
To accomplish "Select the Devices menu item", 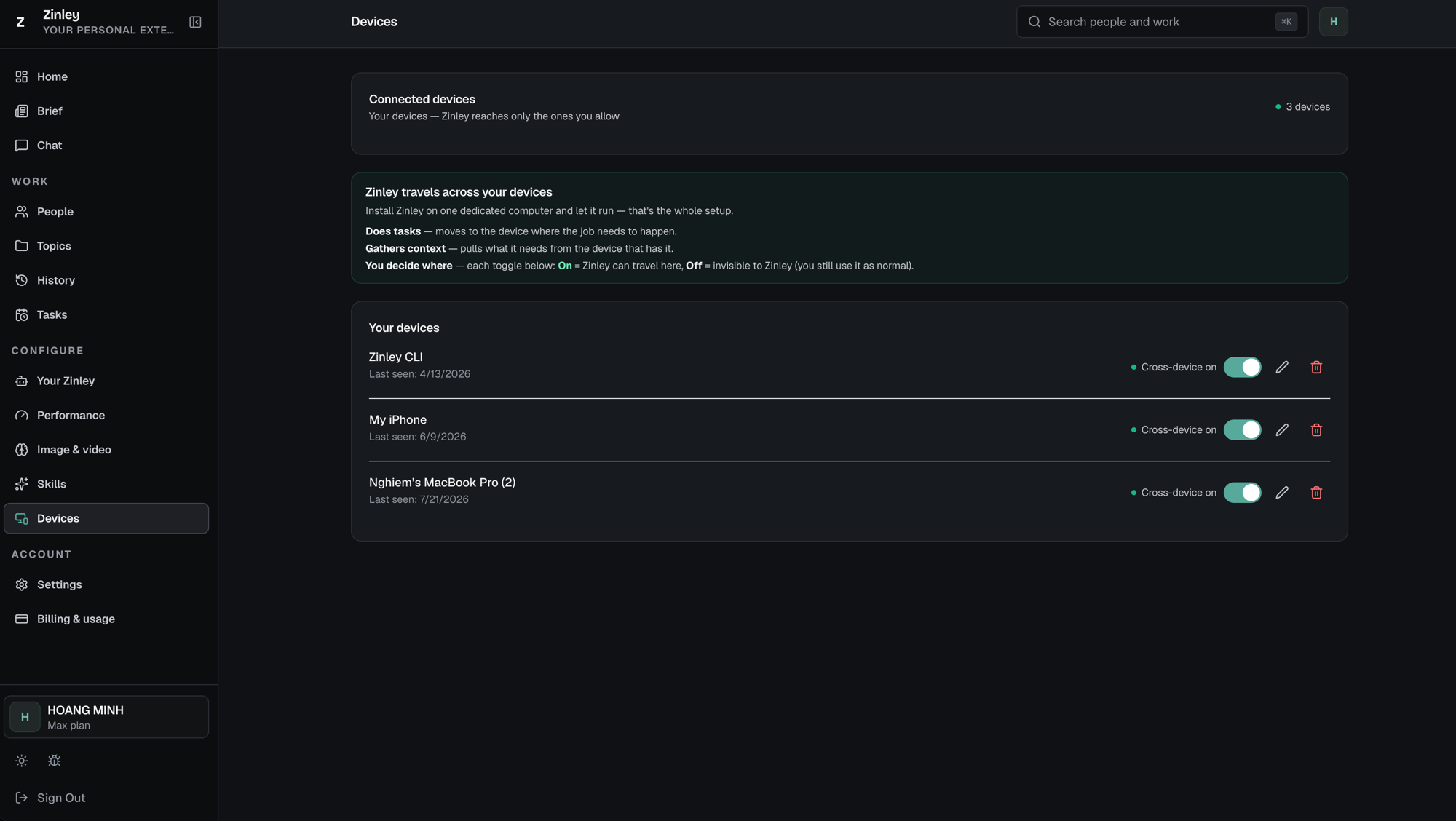I will pyautogui.click(x=106, y=518).
